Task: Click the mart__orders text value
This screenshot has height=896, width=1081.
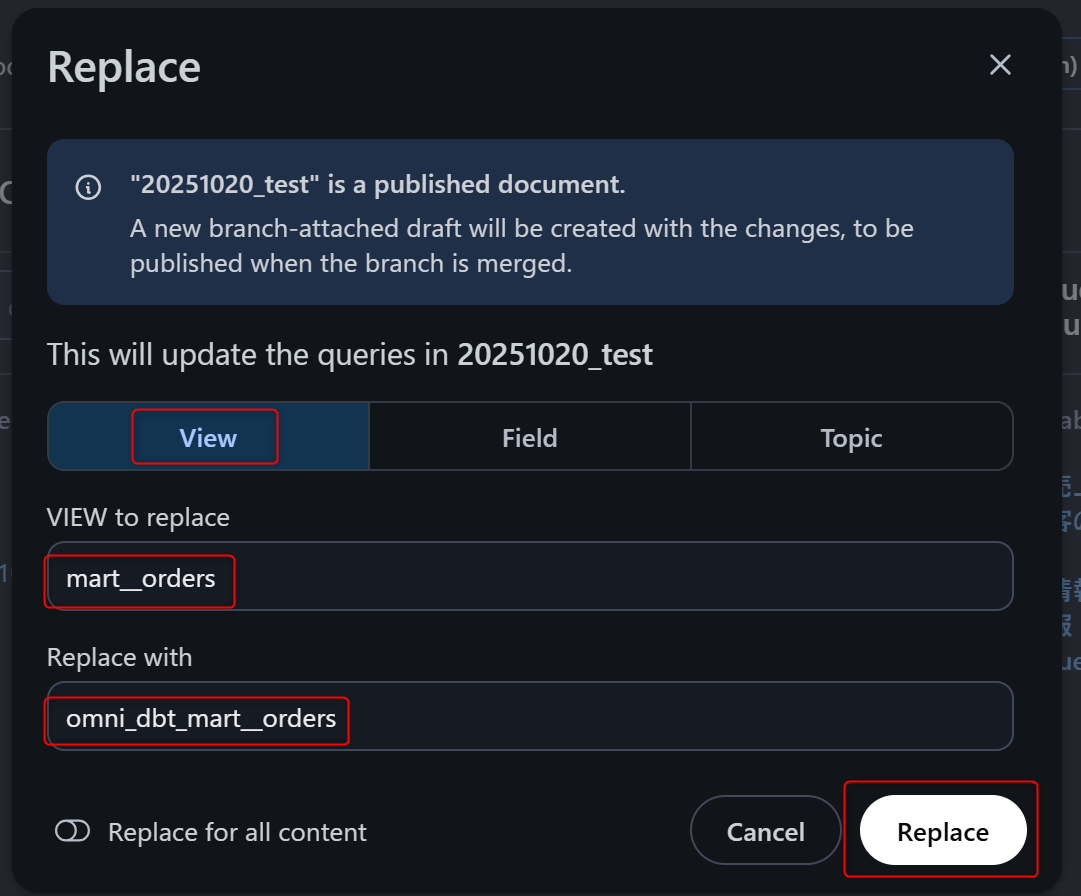Action: click(x=141, y=578)
